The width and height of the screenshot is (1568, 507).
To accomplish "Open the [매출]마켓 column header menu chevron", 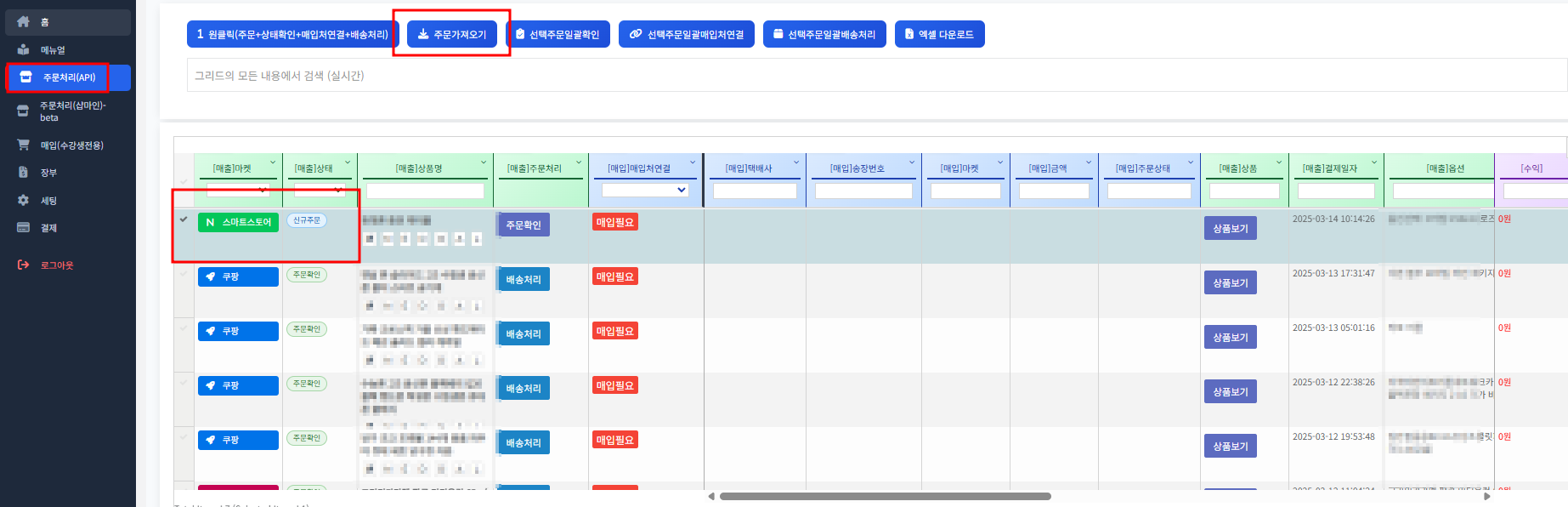I will [x=273, y=162].
